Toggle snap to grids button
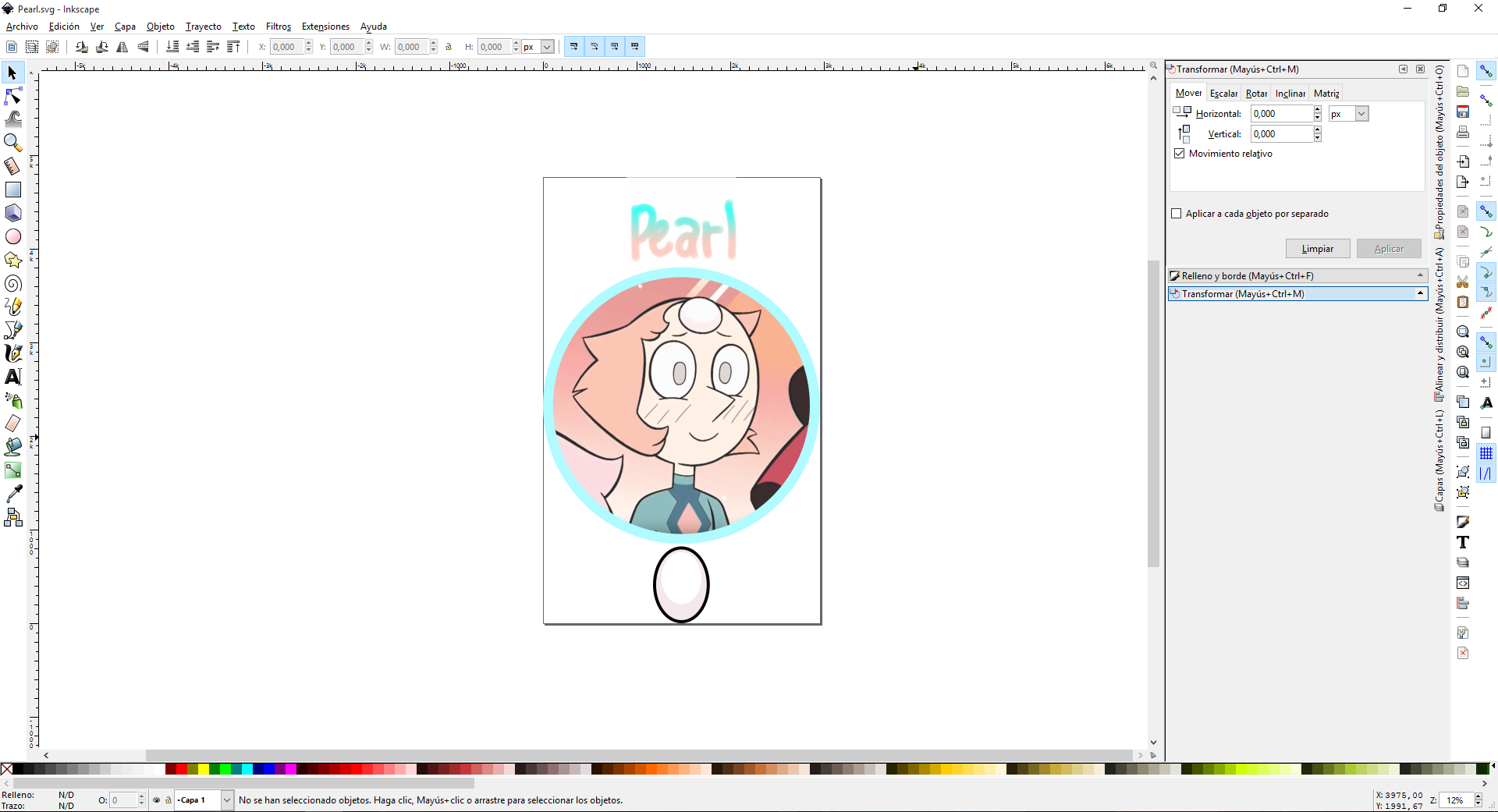The width and height of the screenshot is (1498, 812). tap(1486, 453)
